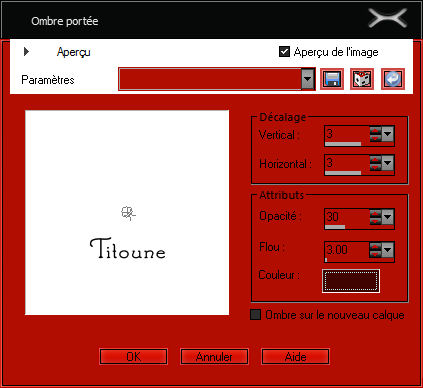Open the Paramètres preset dropdown

point(308,79)
